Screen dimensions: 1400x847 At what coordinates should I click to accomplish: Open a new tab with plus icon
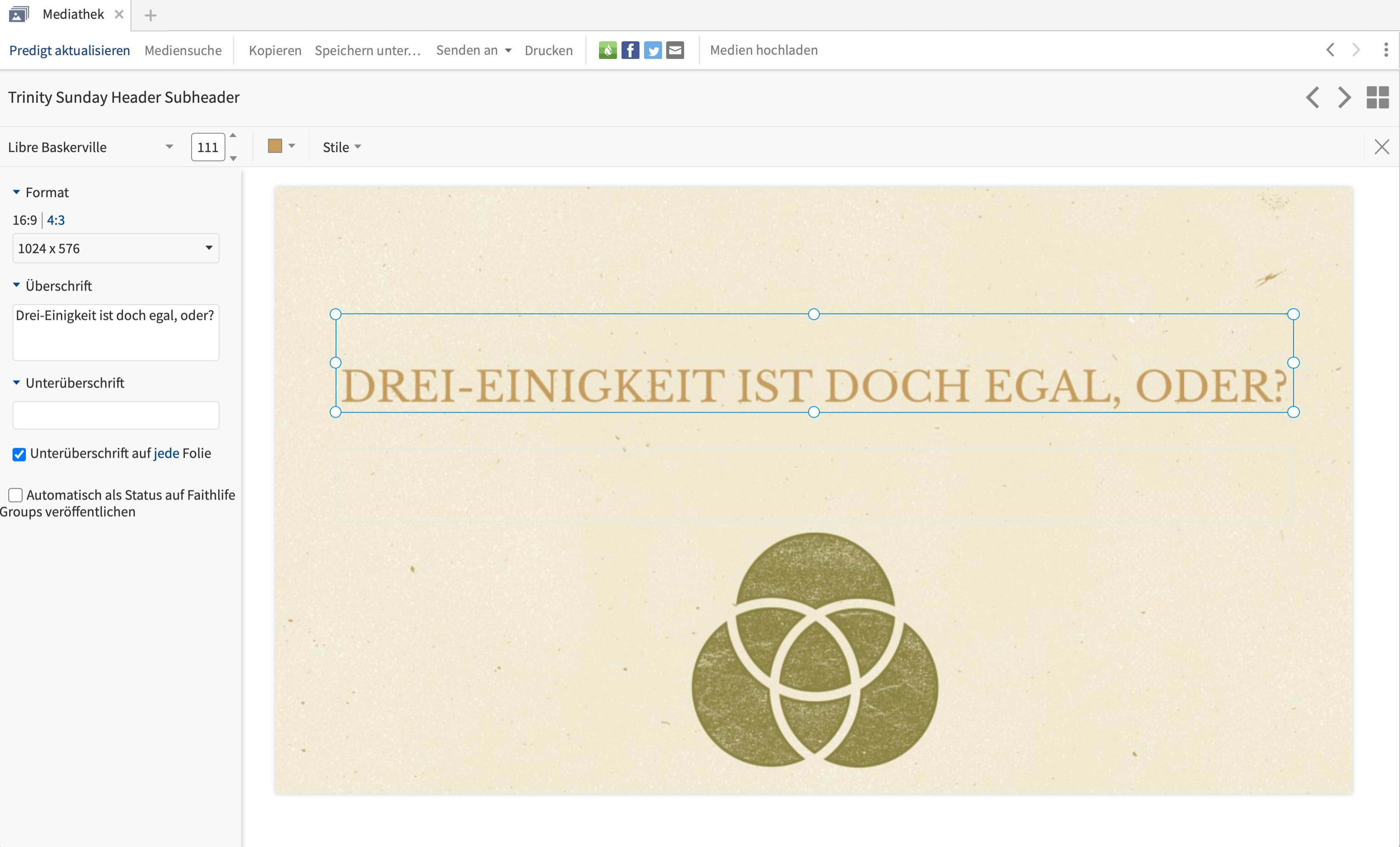point(150,15)
